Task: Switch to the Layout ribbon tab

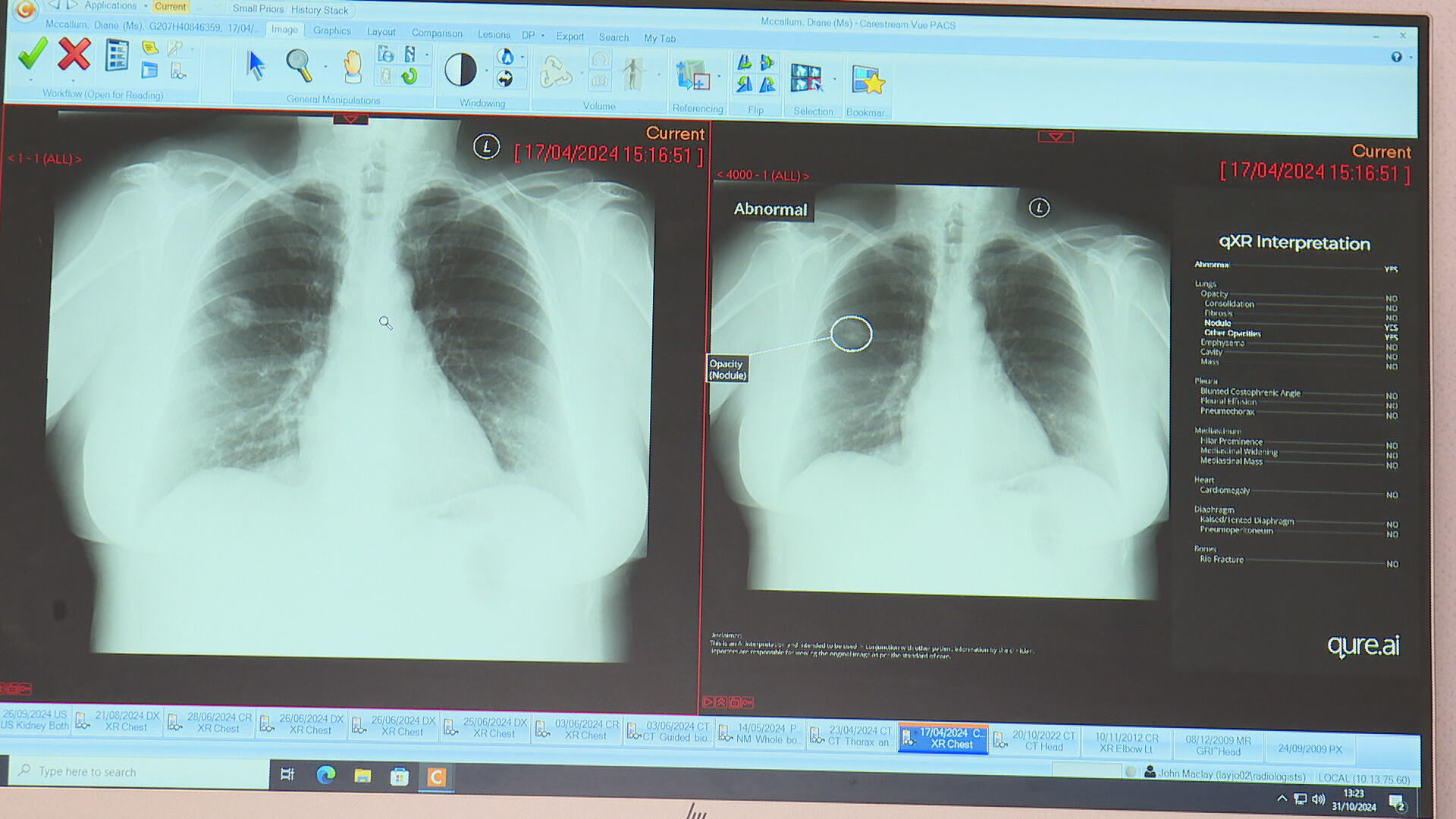Action: [x=381, y=32]
